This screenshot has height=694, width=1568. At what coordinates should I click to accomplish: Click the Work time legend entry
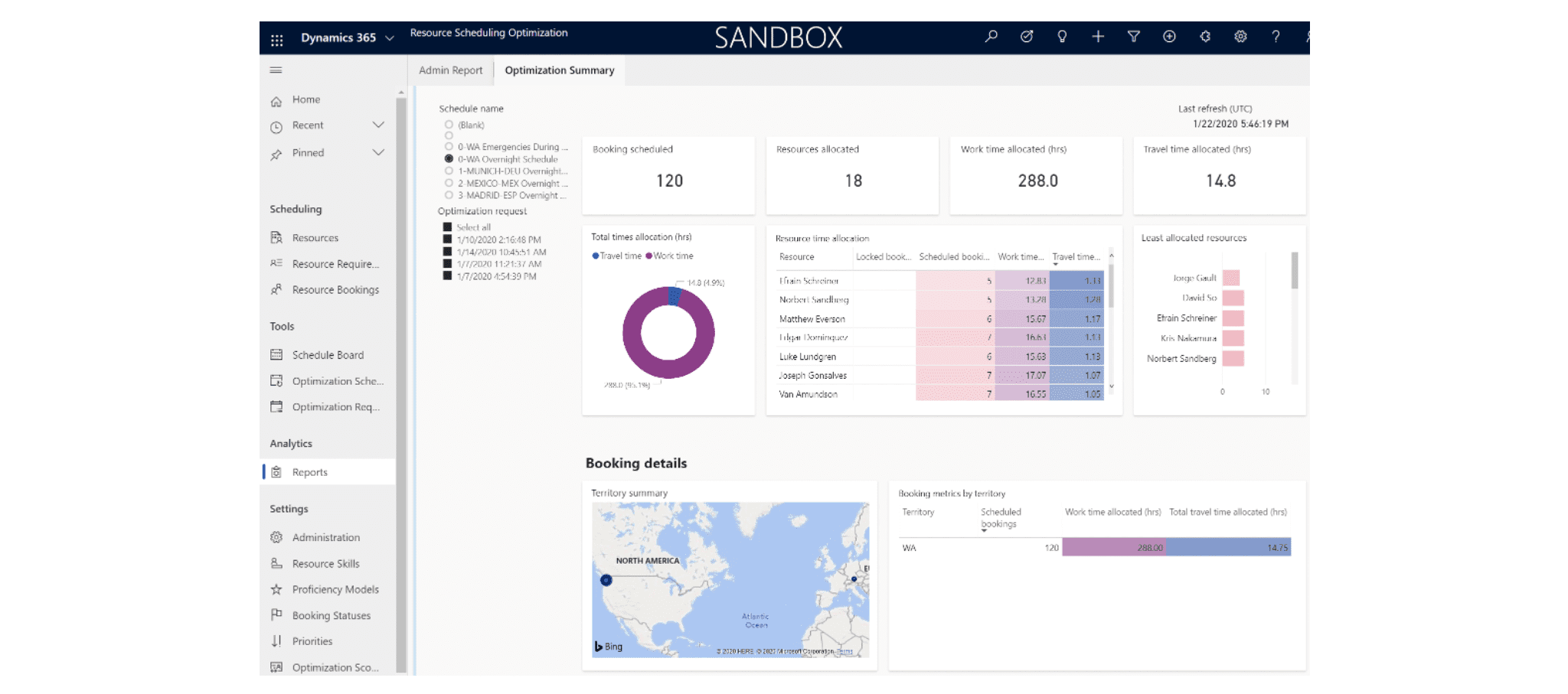pos(669,256)
